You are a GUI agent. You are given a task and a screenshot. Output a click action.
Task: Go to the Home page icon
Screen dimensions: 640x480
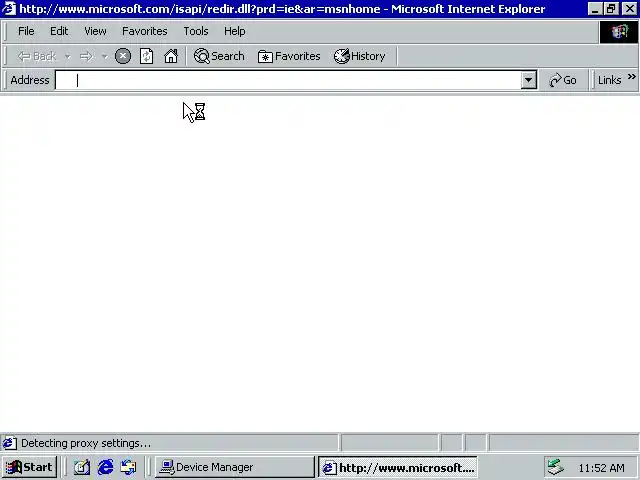click(x=171, y=56)
